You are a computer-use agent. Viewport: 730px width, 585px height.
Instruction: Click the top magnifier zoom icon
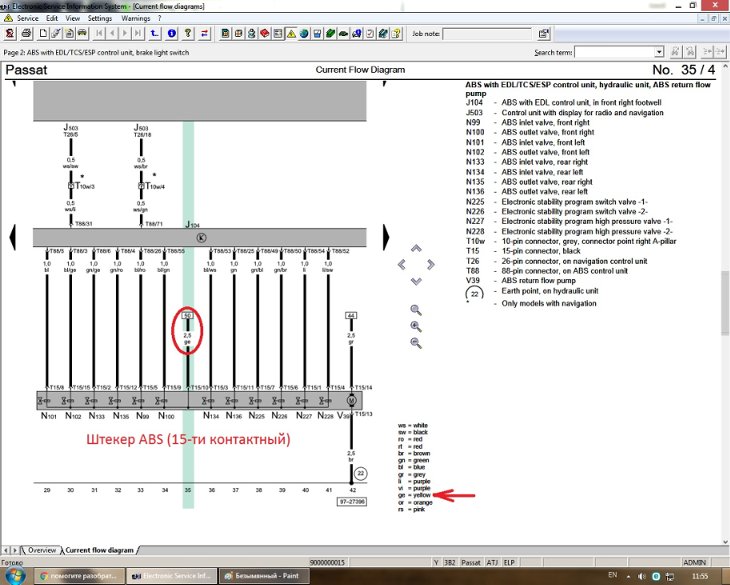tap(416, 310)
